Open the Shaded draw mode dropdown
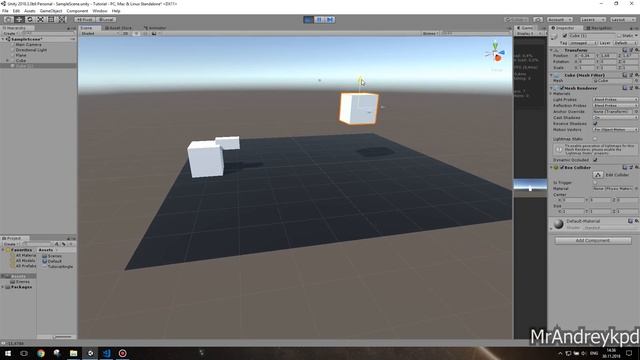640x360 pixels. coord(99,33)
